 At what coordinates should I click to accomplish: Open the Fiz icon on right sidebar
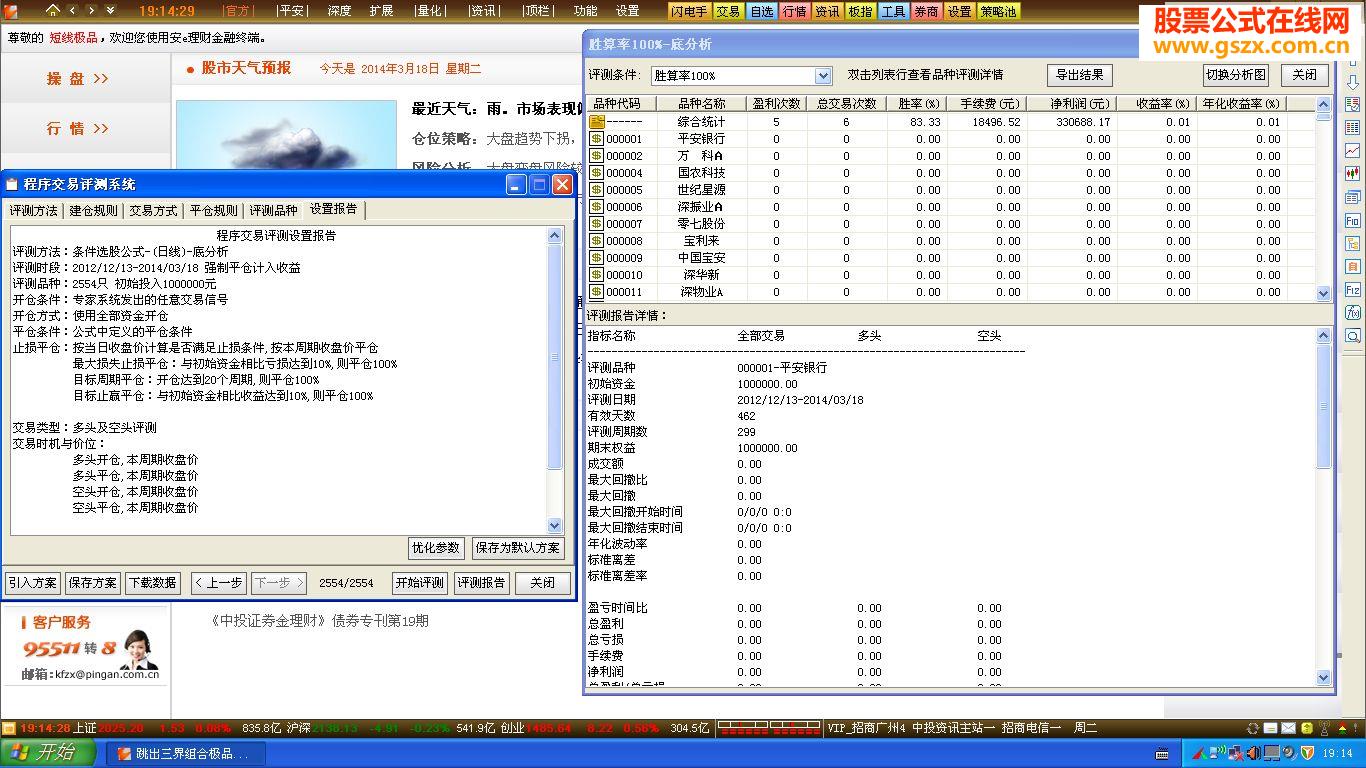click(x=1352, y=290)
